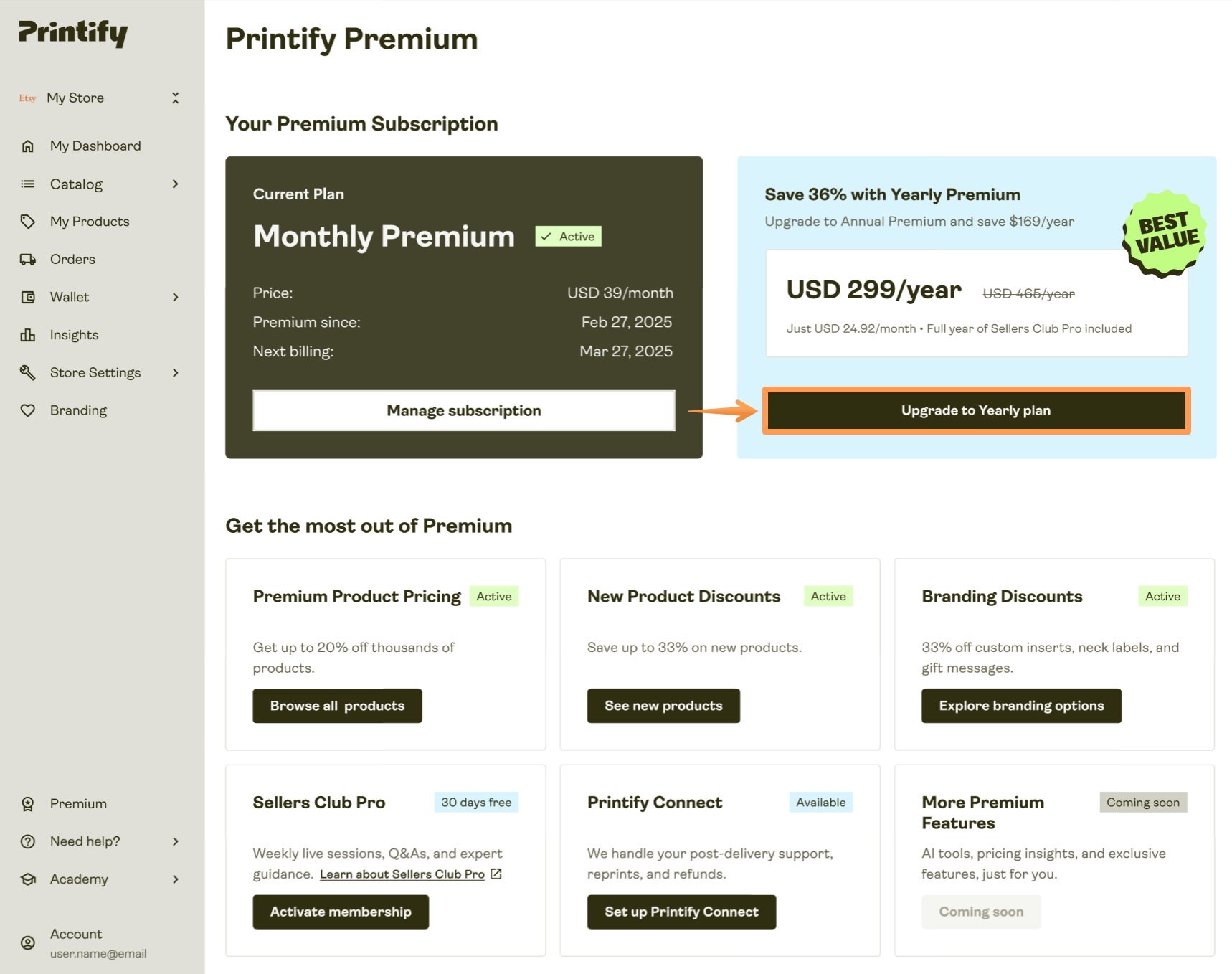Click the Branding heart icon
The image size is (1232, 974).
pyautogui.click(x=28, y=410)
